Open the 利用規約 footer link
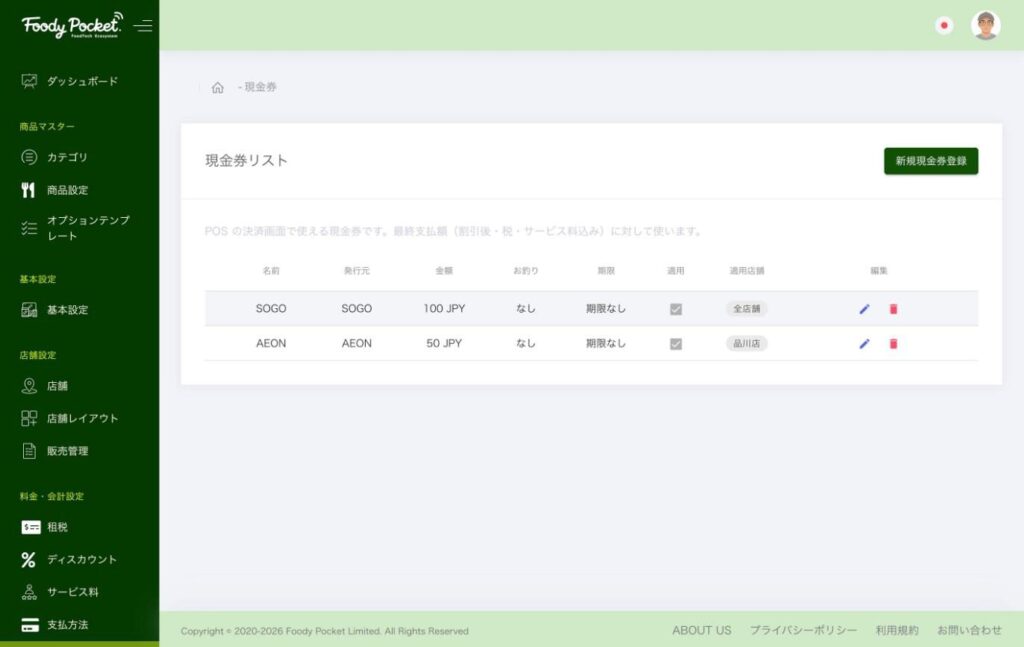The image size is (1024, 647). [897, 630]
